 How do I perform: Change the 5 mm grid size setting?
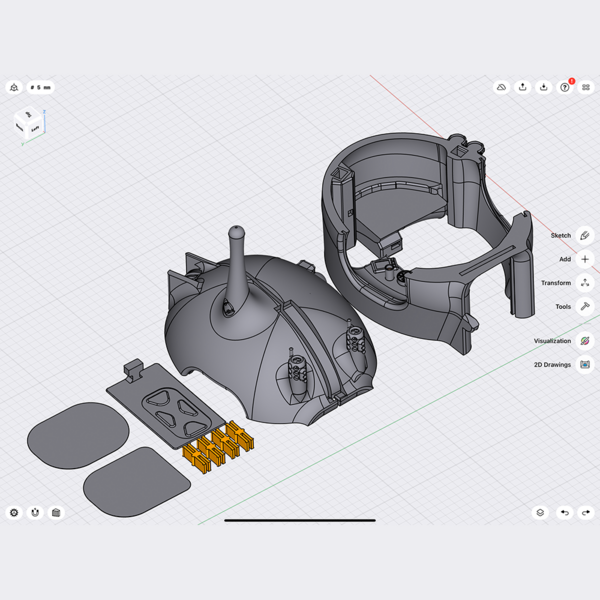click(x=41, y=88)
